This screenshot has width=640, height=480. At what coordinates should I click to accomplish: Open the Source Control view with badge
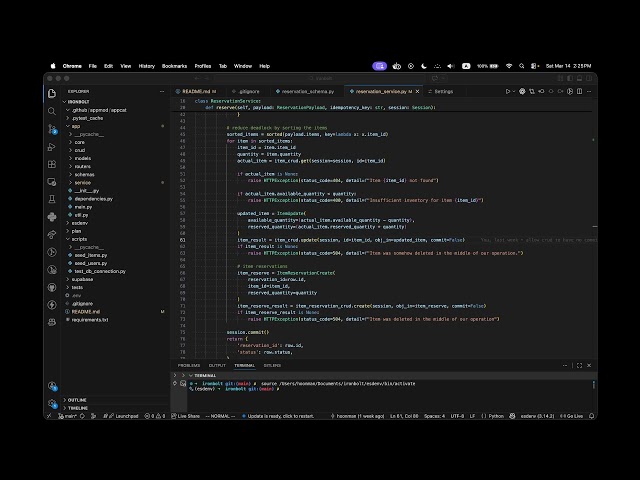52,129
